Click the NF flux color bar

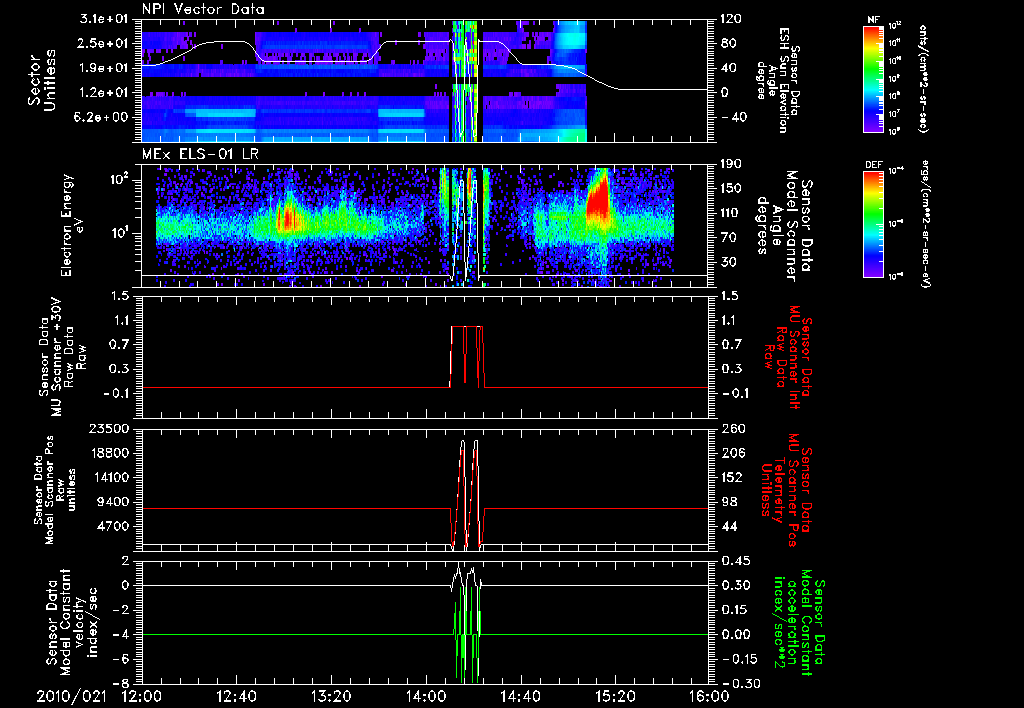point(873,78)
